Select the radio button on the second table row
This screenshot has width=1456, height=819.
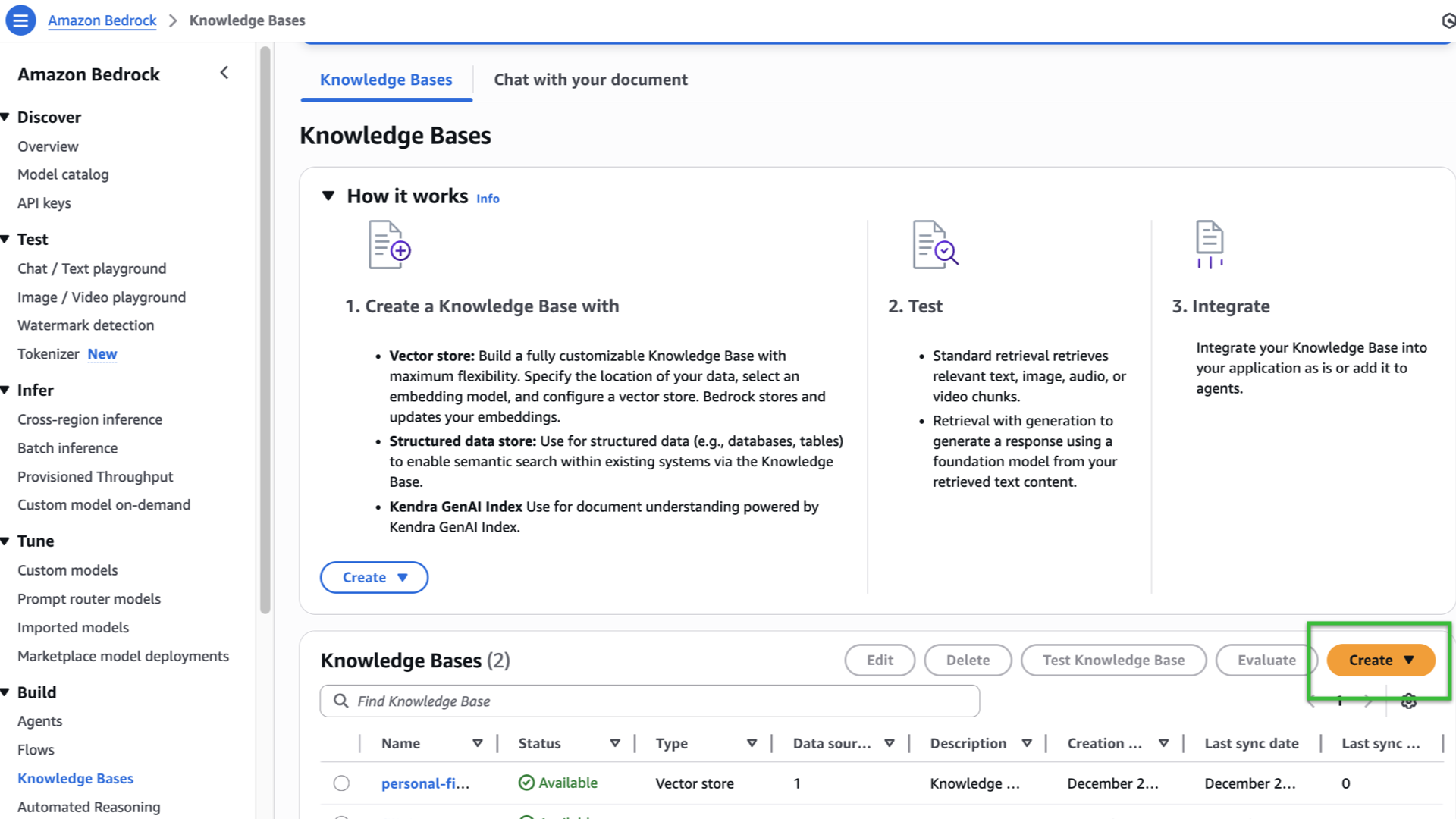coord(341,817)
